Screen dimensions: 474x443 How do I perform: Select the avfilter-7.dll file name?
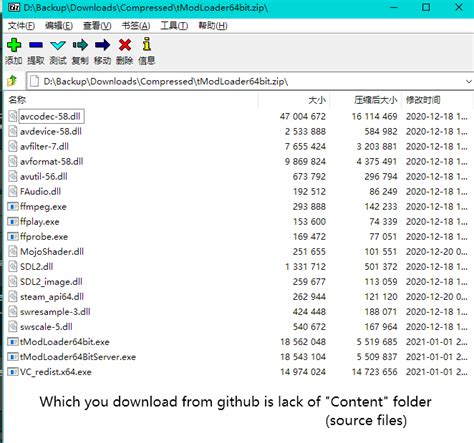coord(44,146)
